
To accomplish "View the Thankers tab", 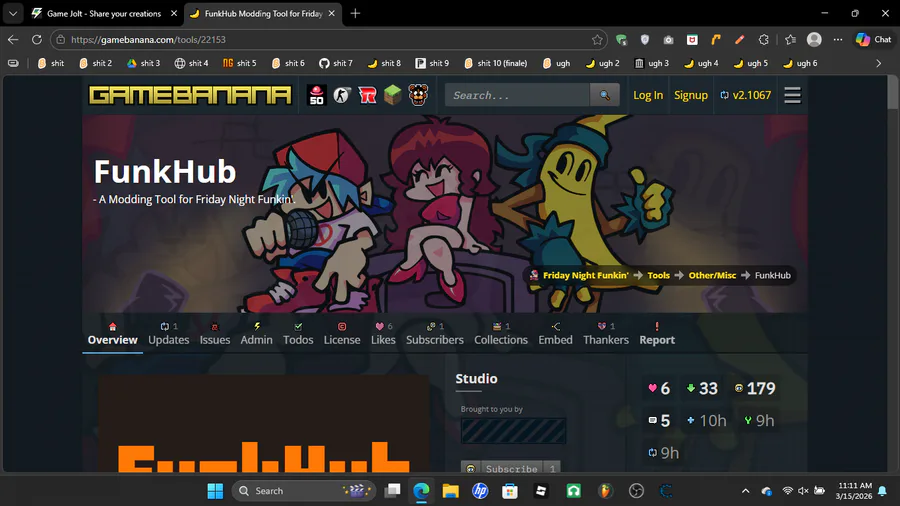I will coord(606,334).
